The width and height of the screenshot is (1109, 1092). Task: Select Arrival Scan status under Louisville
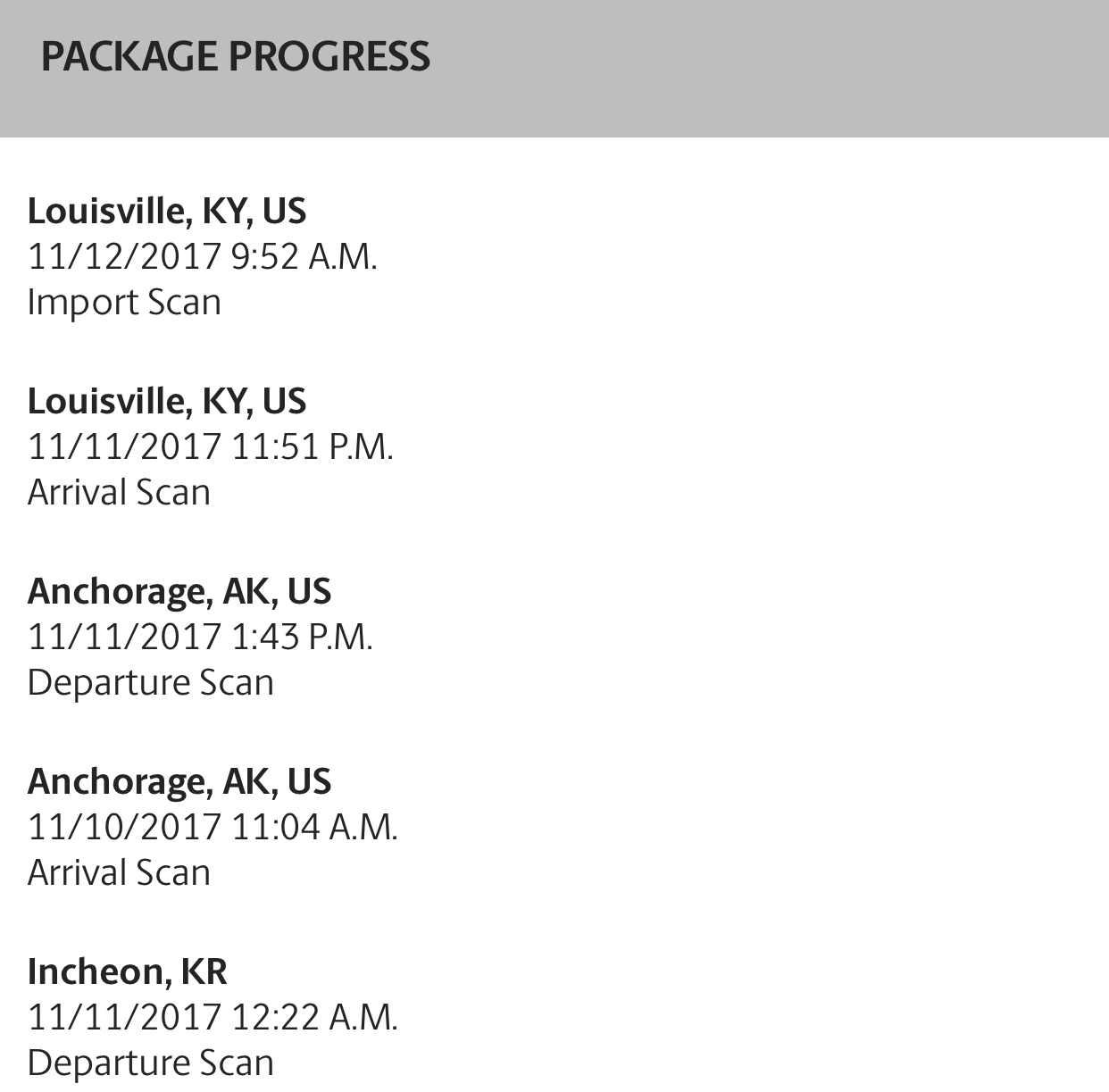pyautogui.click(x=119, y=492)
